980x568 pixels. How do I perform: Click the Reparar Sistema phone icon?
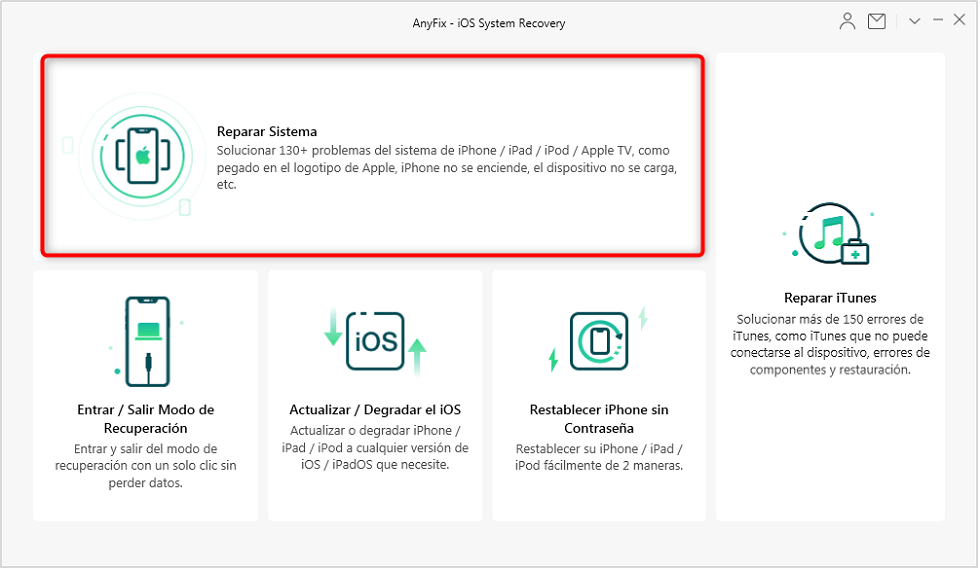pos(142,154)
